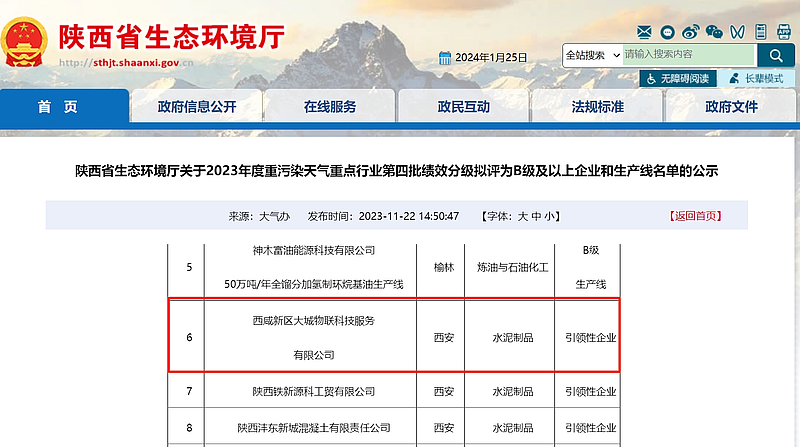
Task: Click the national emblem logo
Action: coord(25,43)
